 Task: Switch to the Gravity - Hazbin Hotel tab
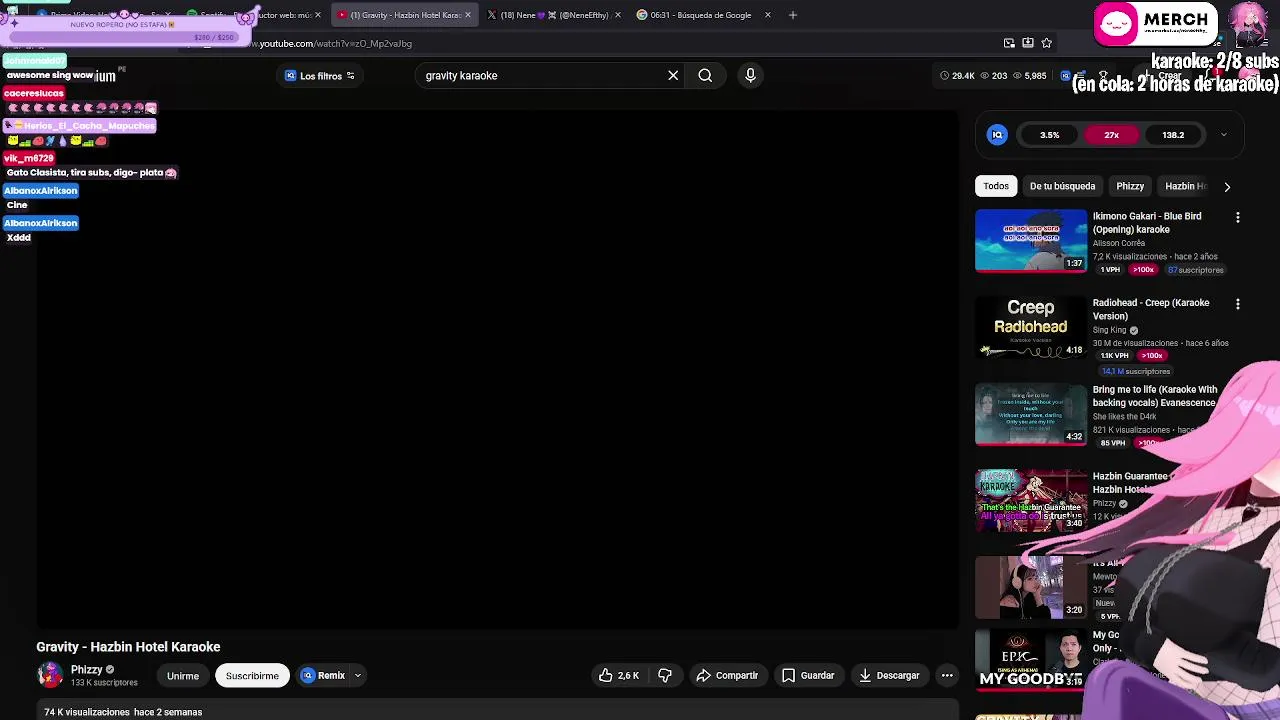tap(400, 15)
